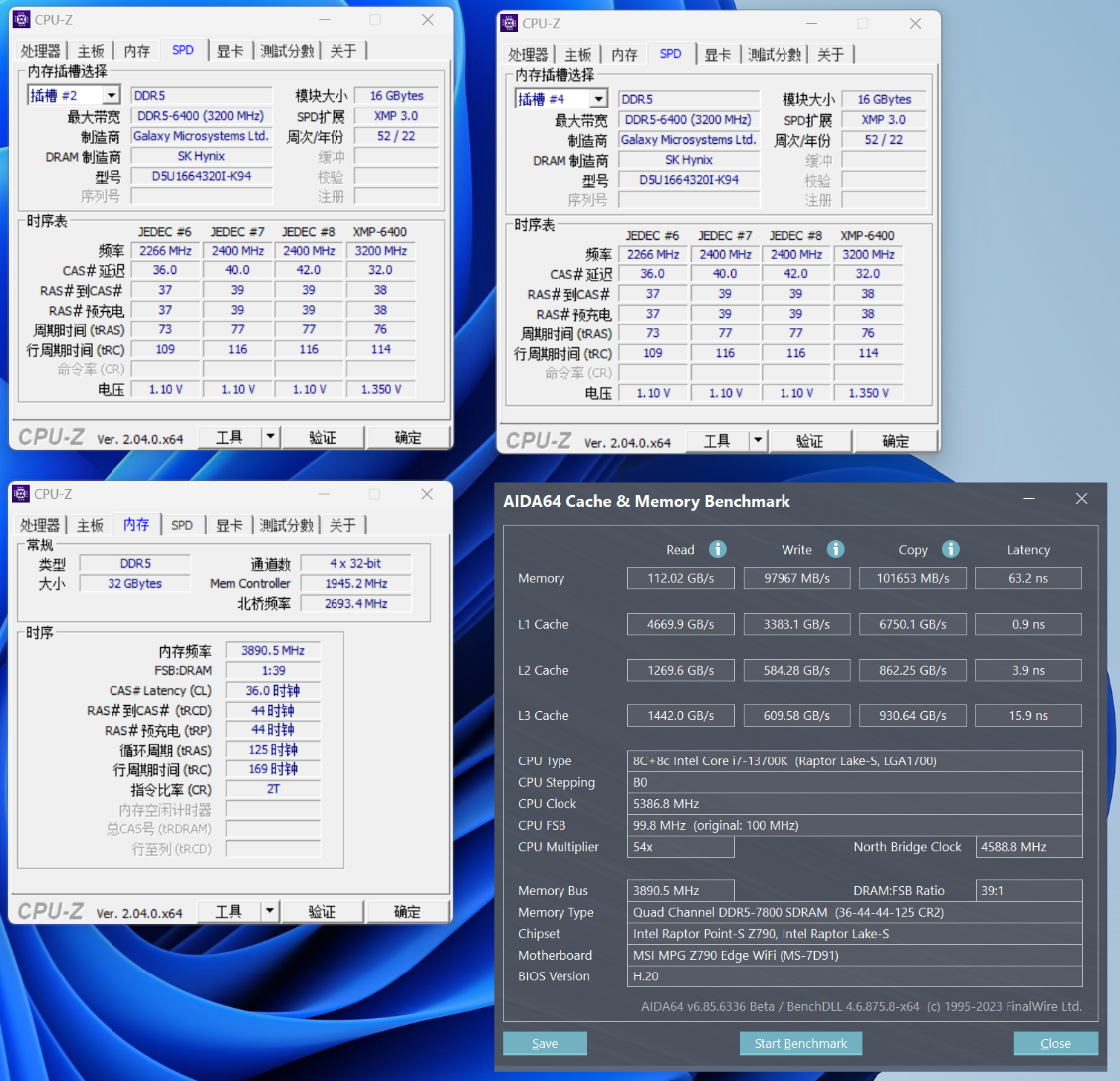Open 处理器 tab in bottom-left CPU-Z
The height and width of the screenshot is (1081, 1120).
(x=39, y=525)
